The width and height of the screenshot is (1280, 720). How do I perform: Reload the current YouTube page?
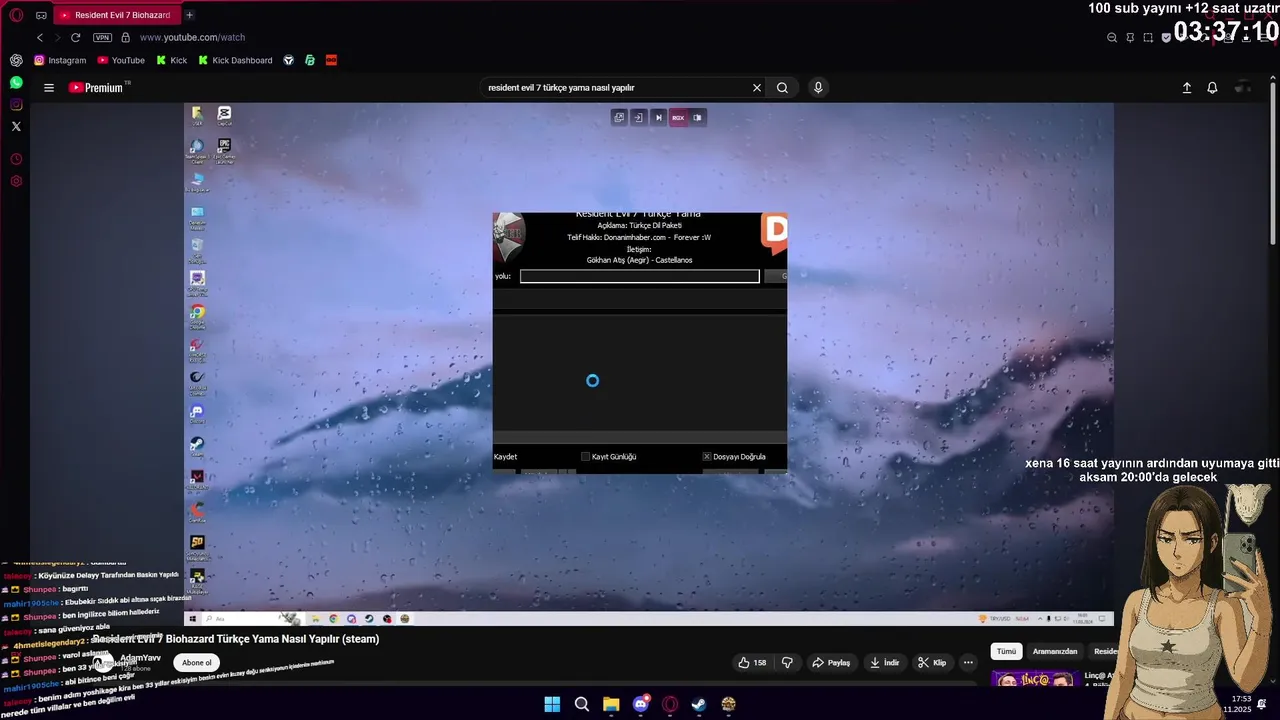[x=75, y=37]
